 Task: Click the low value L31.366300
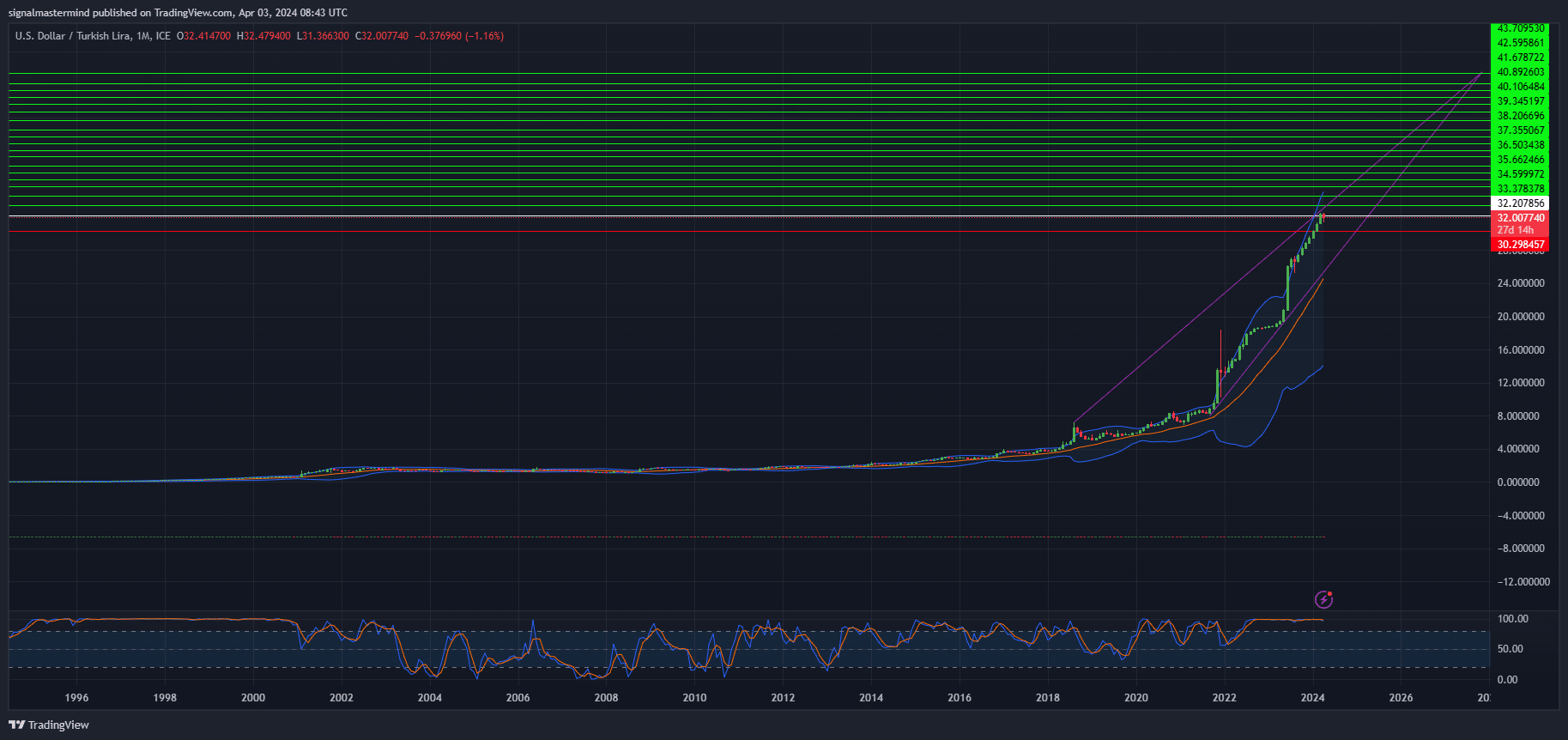323,36
